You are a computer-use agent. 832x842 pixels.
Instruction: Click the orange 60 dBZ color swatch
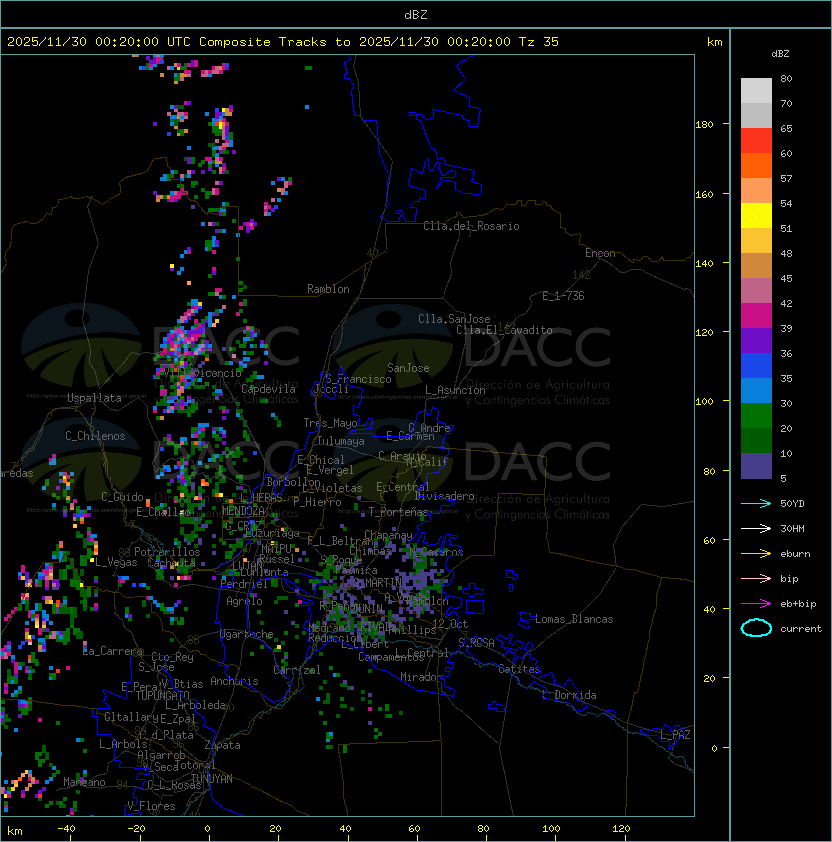pos(756,165)
